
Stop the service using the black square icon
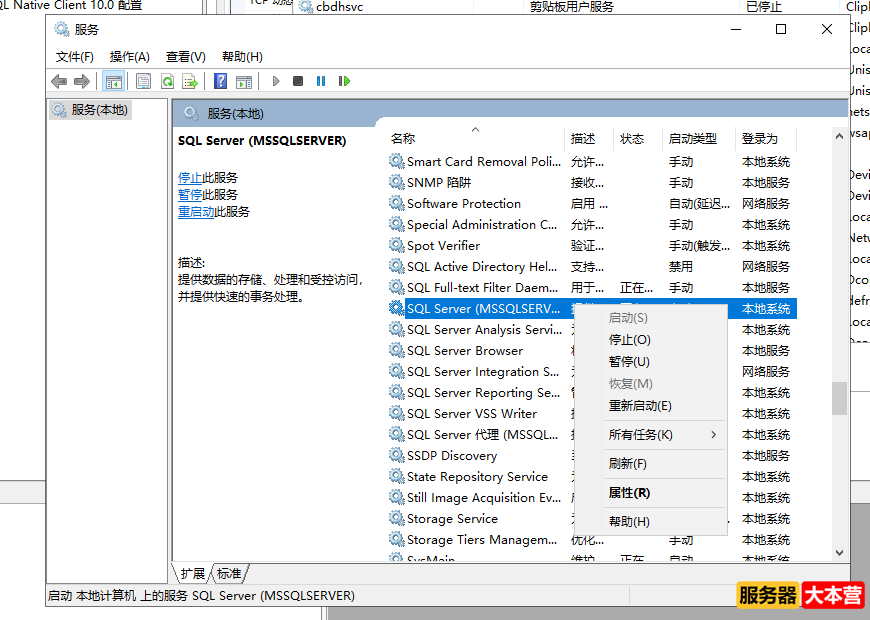pos(297,81)
